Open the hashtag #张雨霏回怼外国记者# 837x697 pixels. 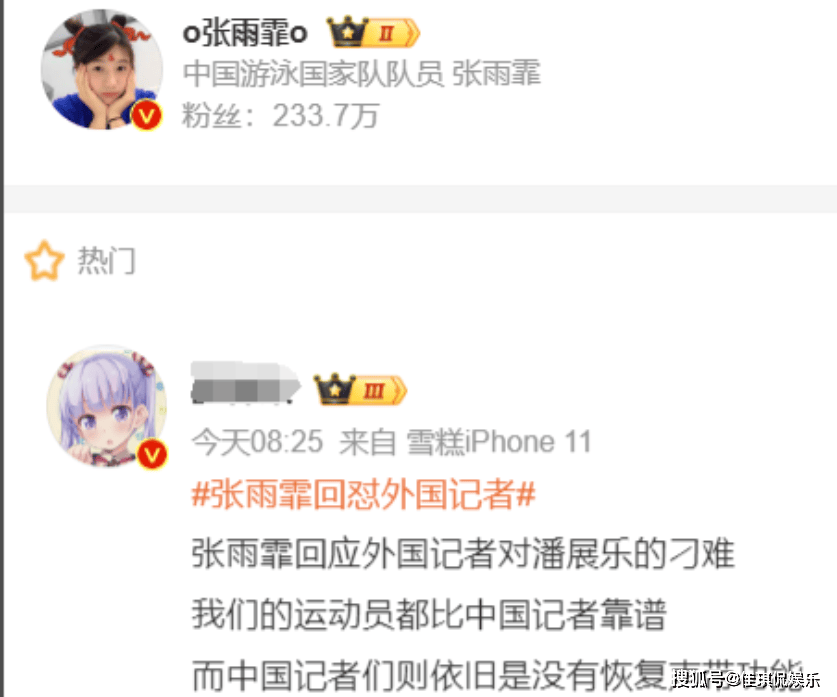coord(364,494)
